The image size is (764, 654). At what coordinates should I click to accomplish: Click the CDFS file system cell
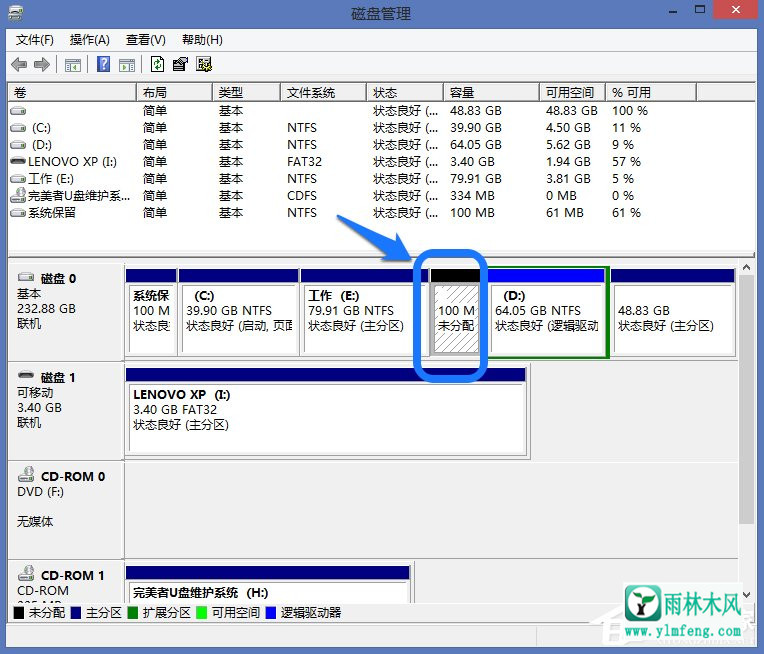point(302,196)
